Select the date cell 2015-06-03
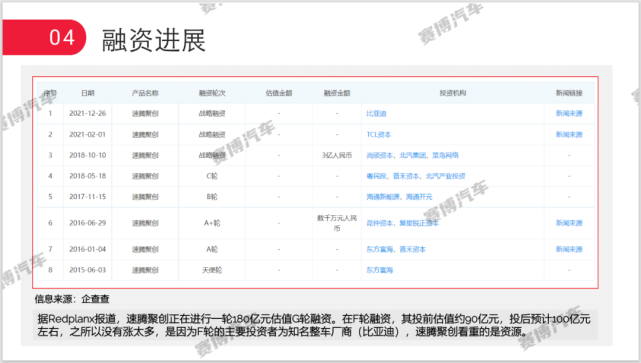Viewport: 641px width, 363px height. pos(87,270)
